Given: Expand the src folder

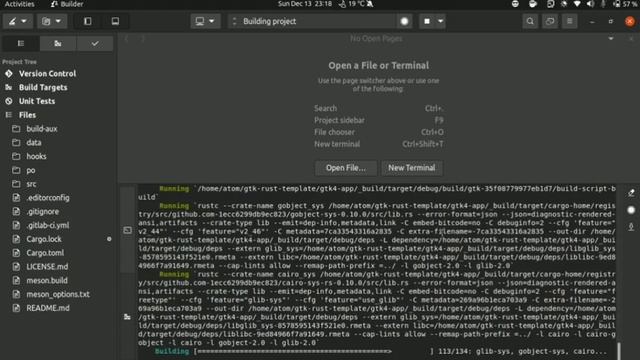Looking at the screenshot, I should [31, 184].
